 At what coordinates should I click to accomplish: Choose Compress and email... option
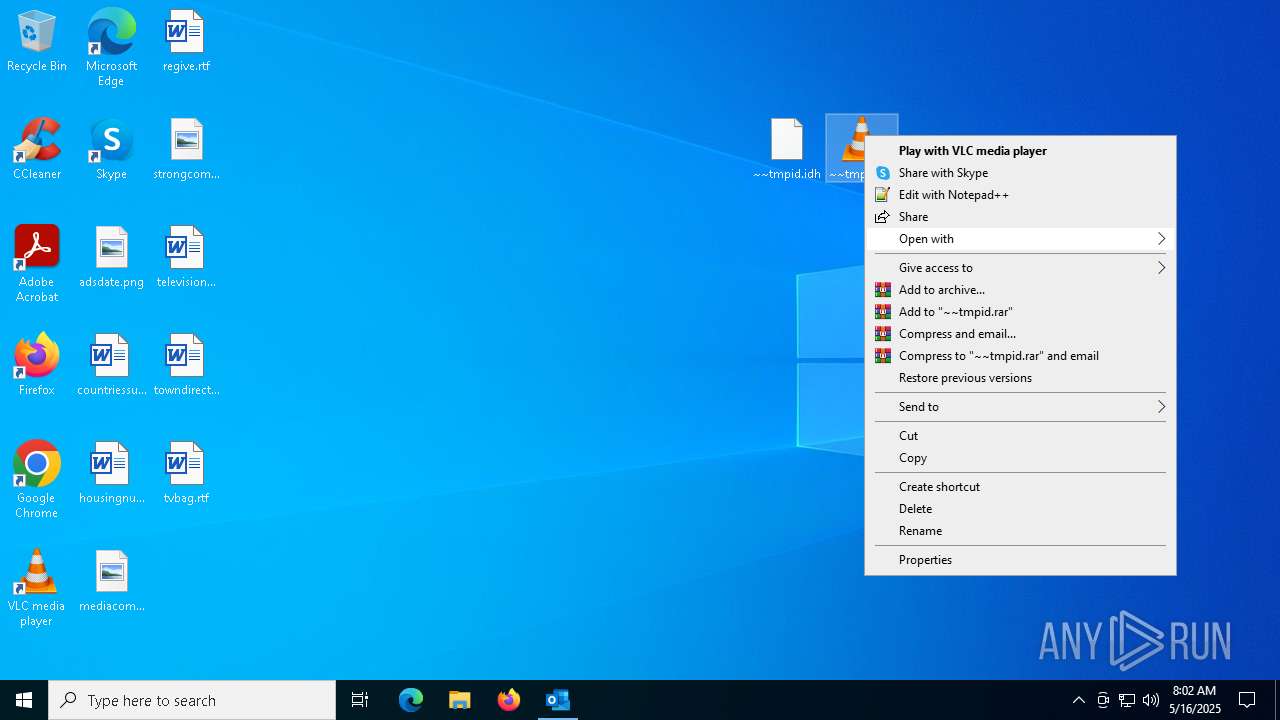1020,334
